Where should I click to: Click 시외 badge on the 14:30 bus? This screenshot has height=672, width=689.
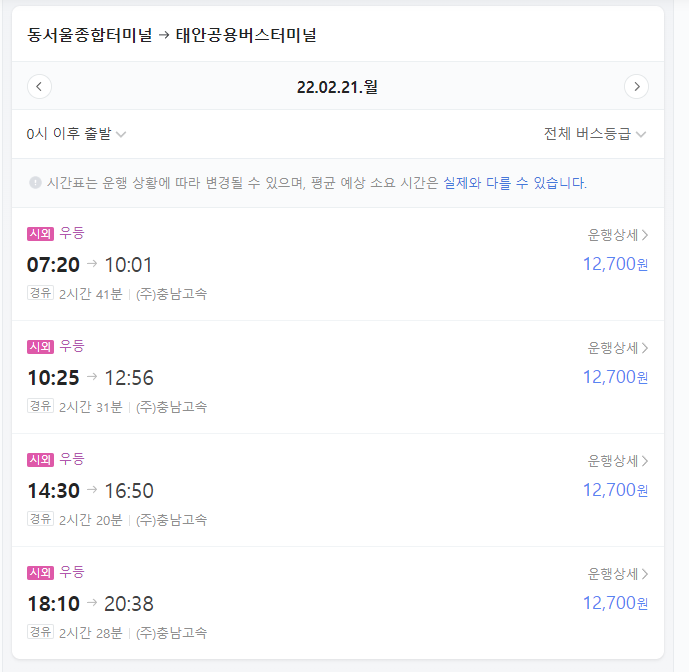click(x=40, y=460)
